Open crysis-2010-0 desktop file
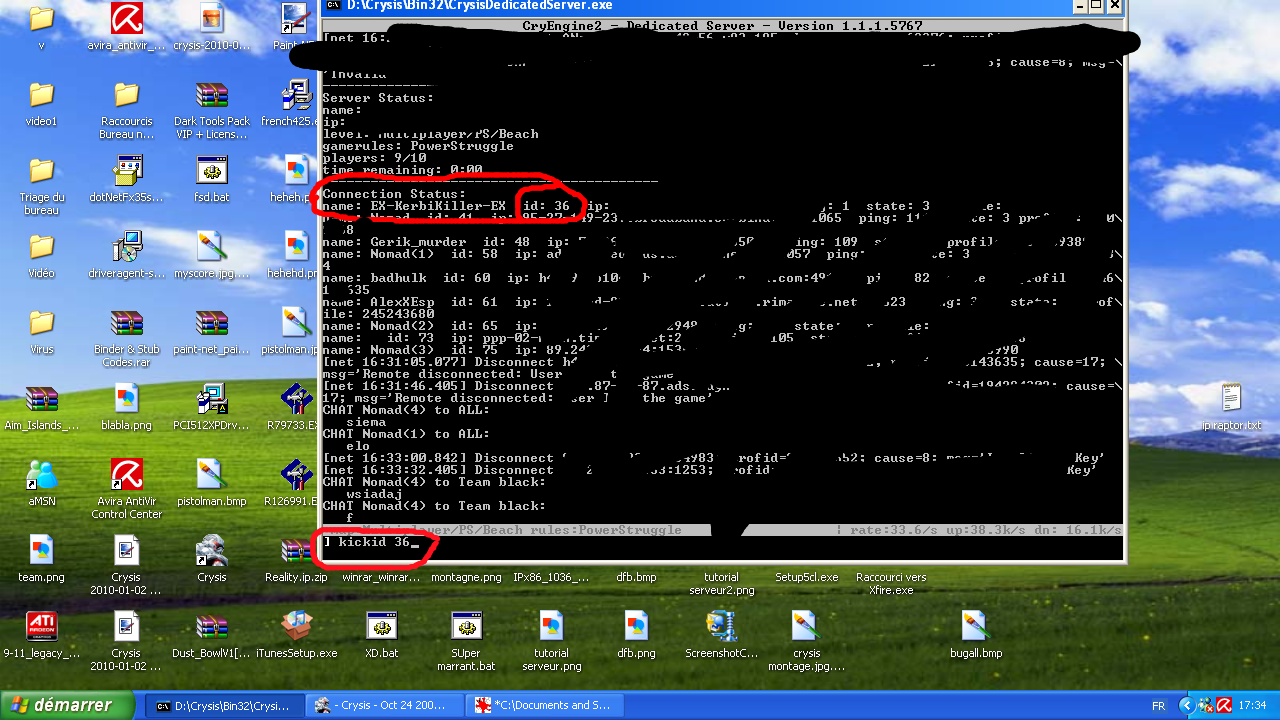The image size is (1280, 720). 211,19
